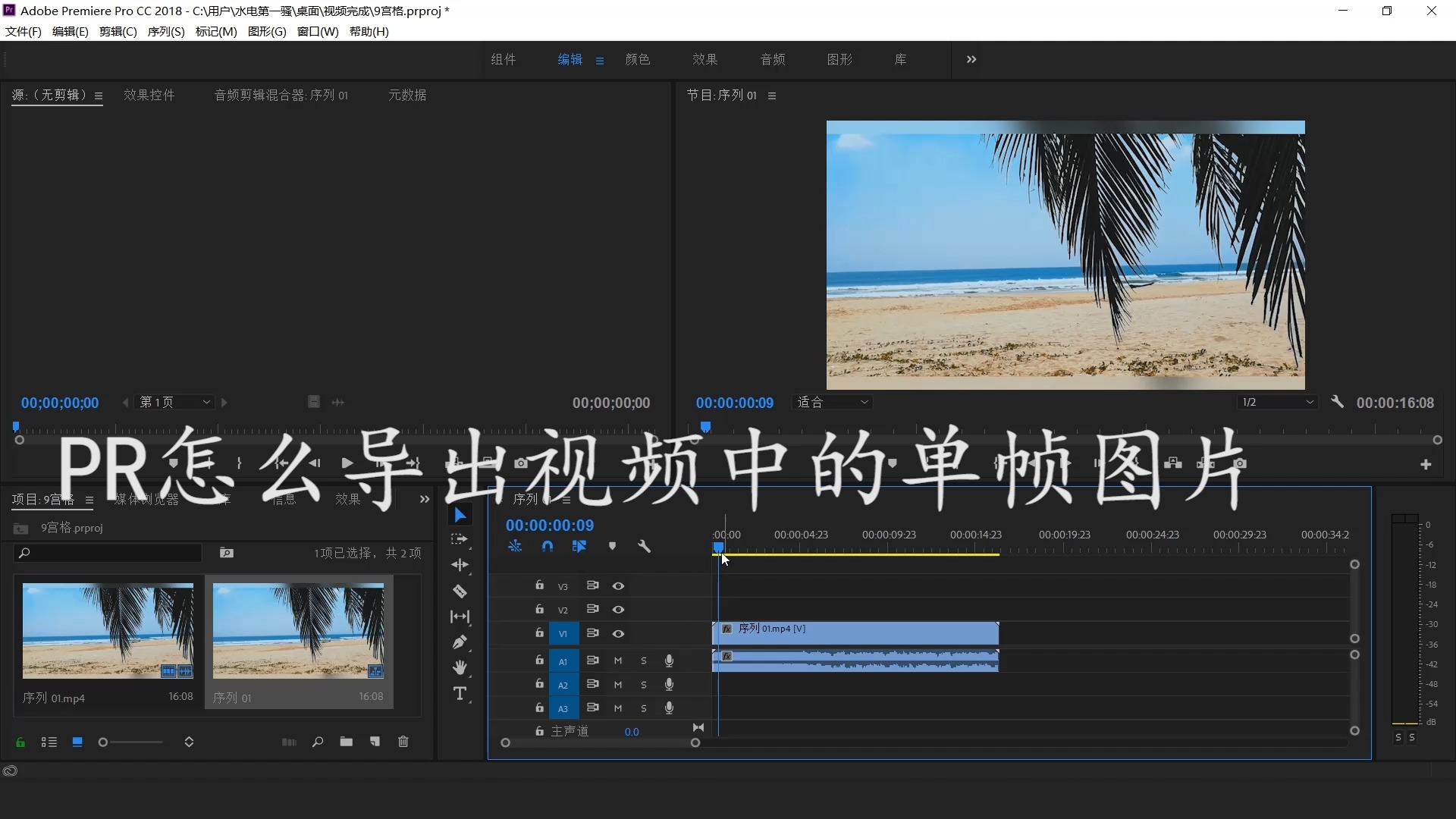Click the Add Edit marker icon

pos(611,547)
